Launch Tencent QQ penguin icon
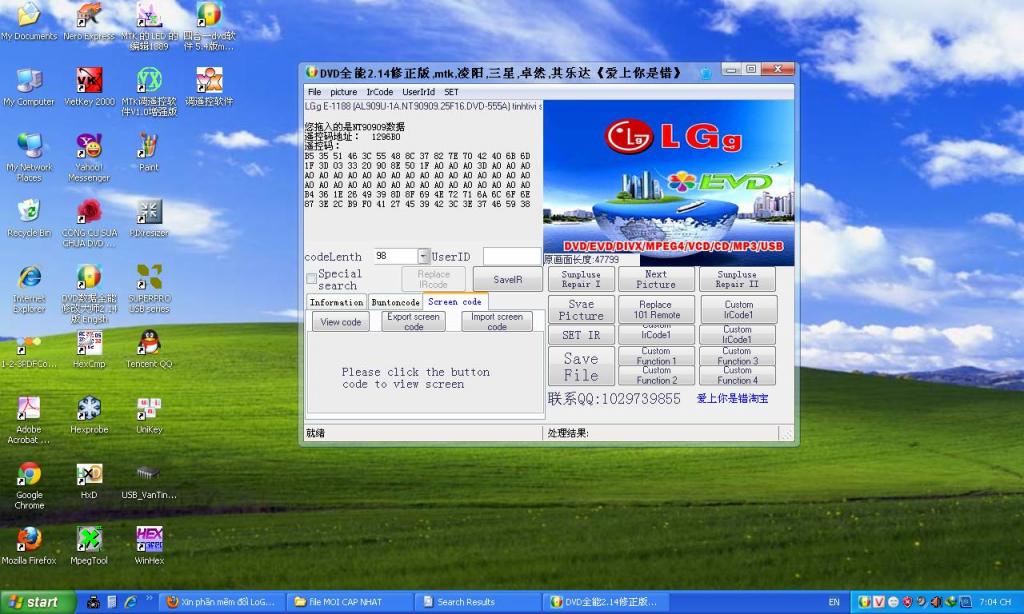This screenshot has height=614, width=1024. (x=149, y=344)
